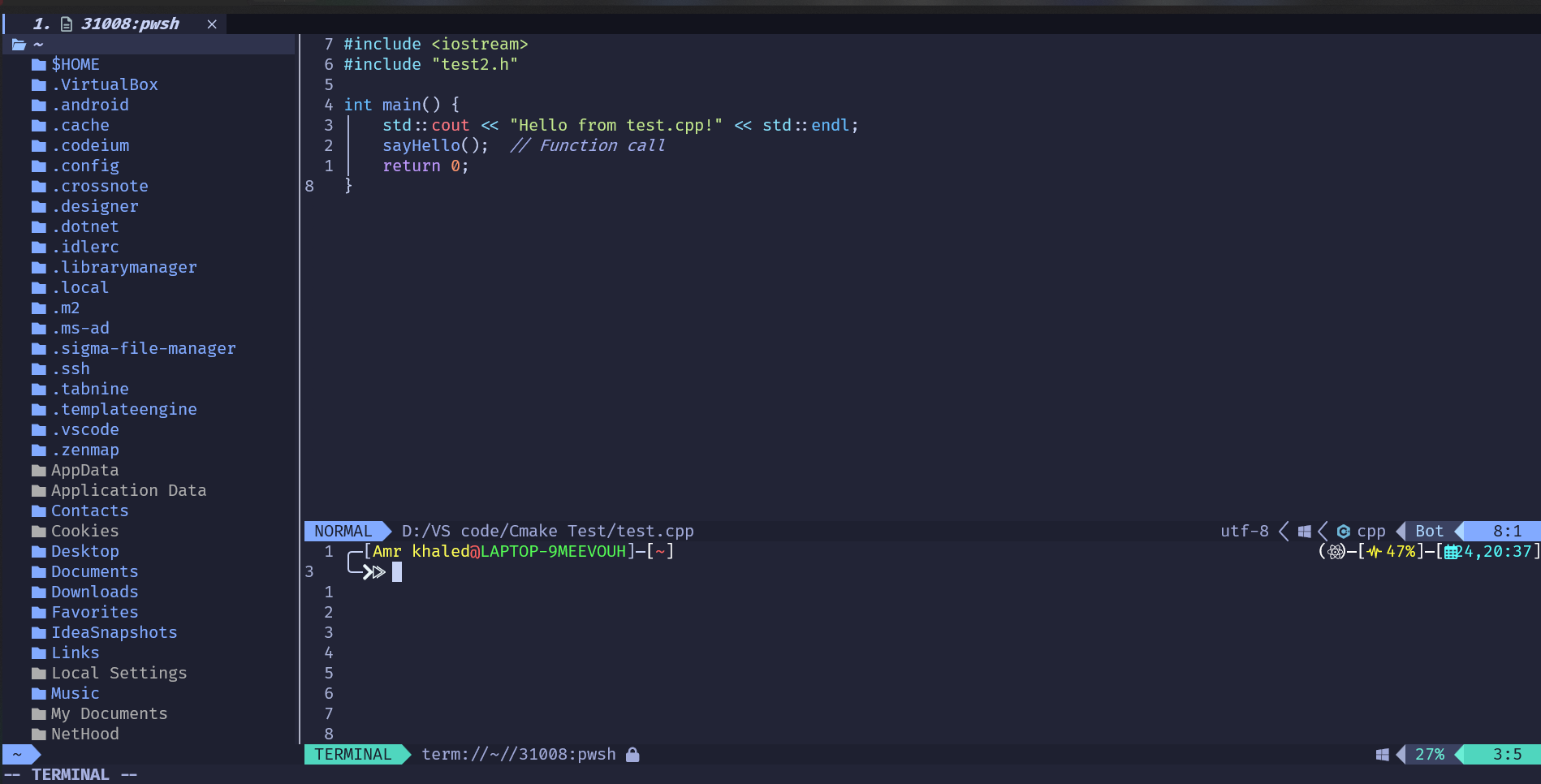Click the Windows icon in terminal statusline
1541x784 pixels.
(1382, 755)
